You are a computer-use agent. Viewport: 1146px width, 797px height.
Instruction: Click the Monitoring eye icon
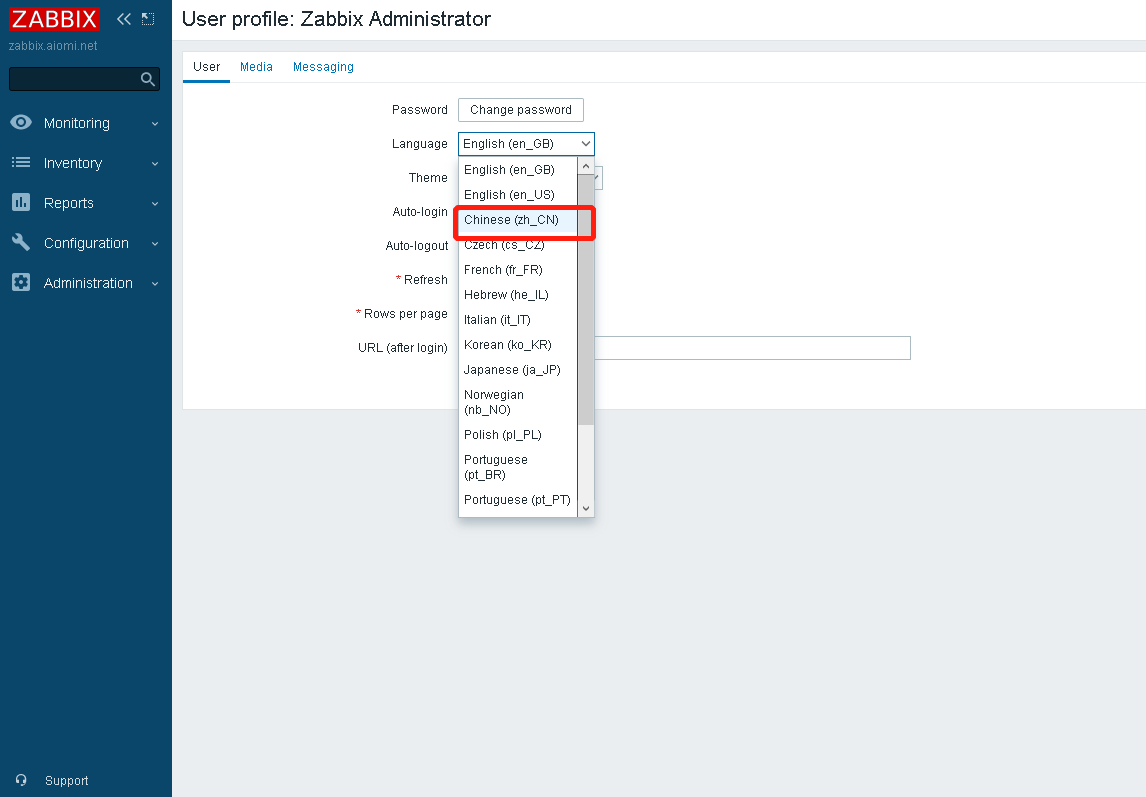[21, 123]
